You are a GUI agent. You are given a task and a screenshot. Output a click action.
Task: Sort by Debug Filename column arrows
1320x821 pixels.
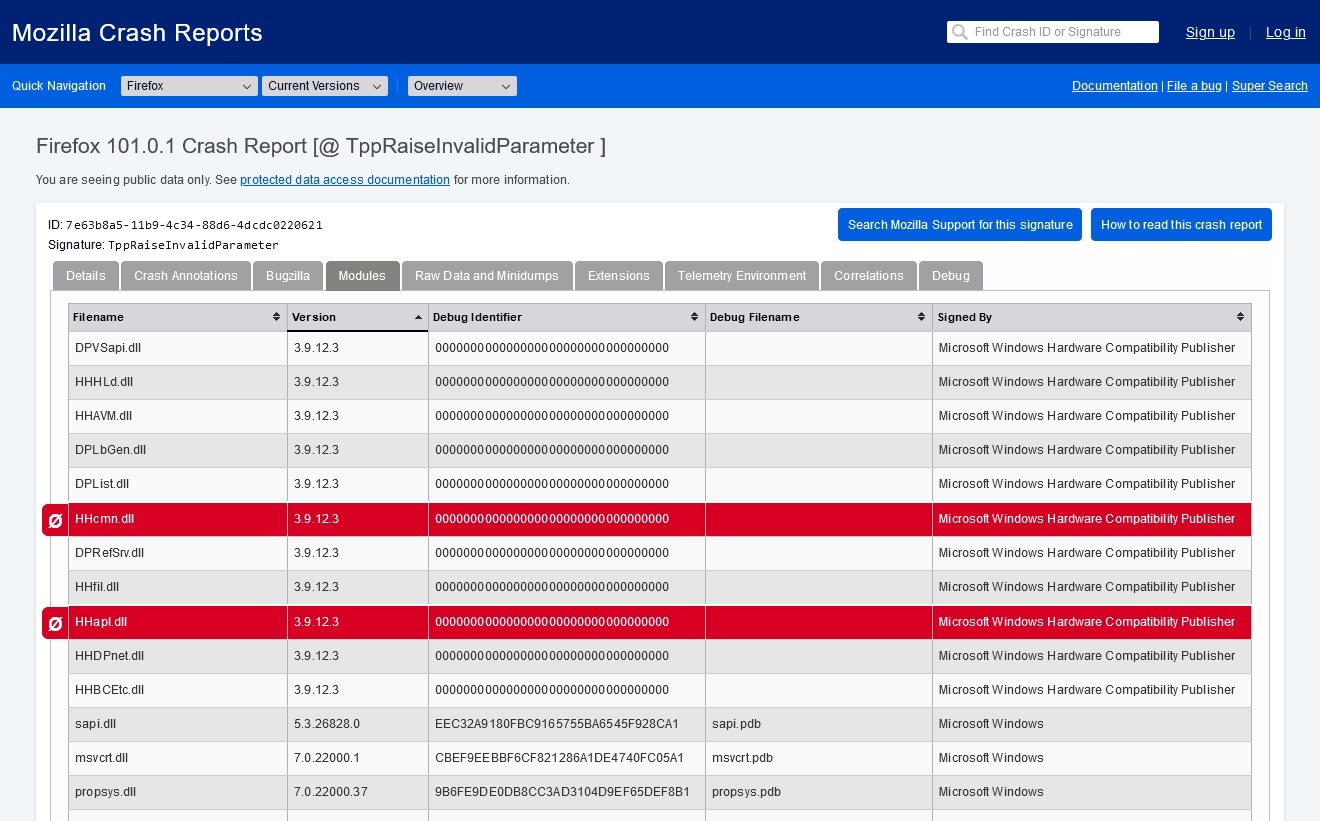(921, 317)
